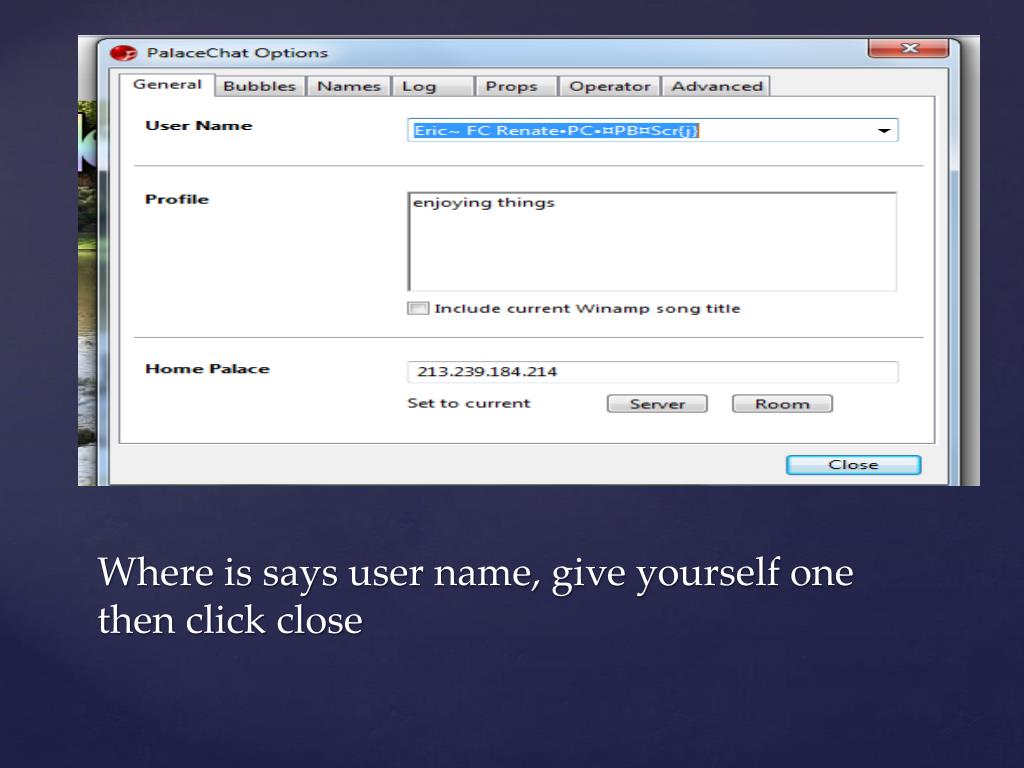
Task: Click the 'User Name' label
Action: click(x=199, y=125)
